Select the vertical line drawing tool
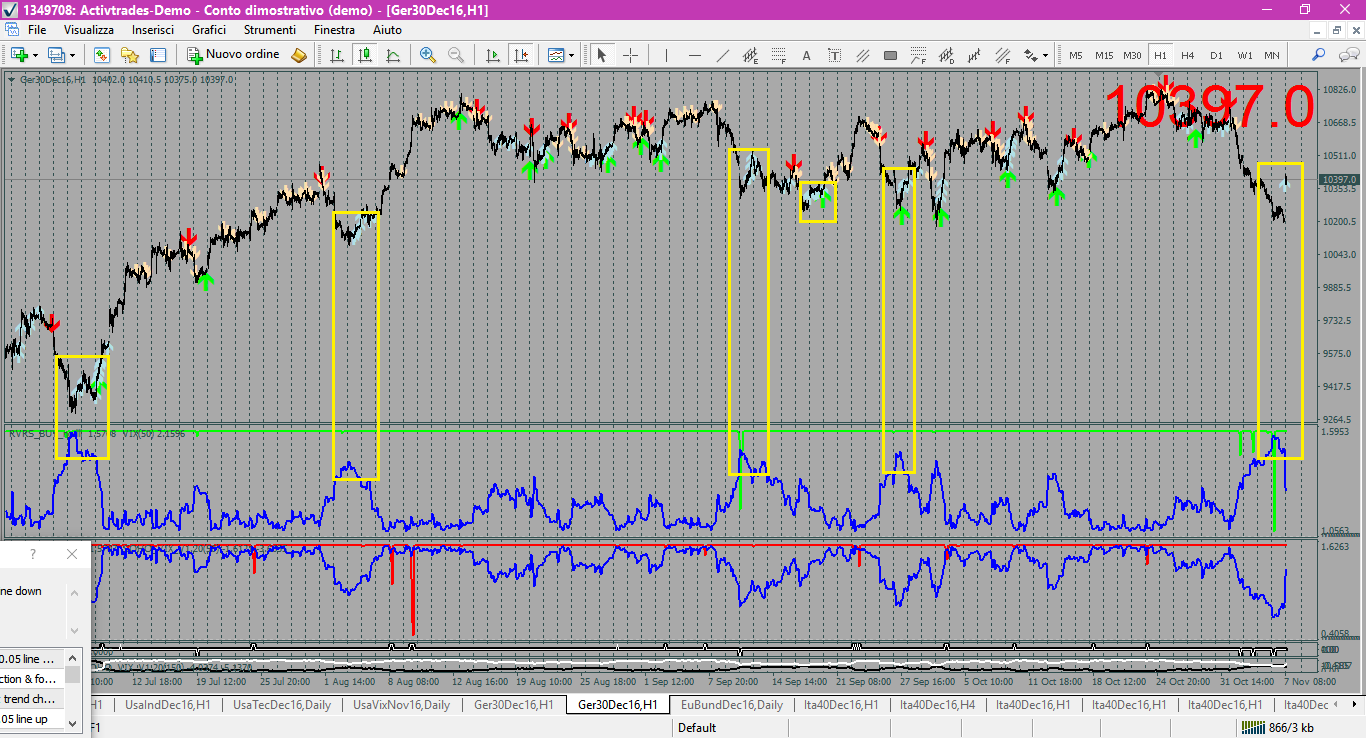This screenshot has height=738, width=1366. [667, 55]
